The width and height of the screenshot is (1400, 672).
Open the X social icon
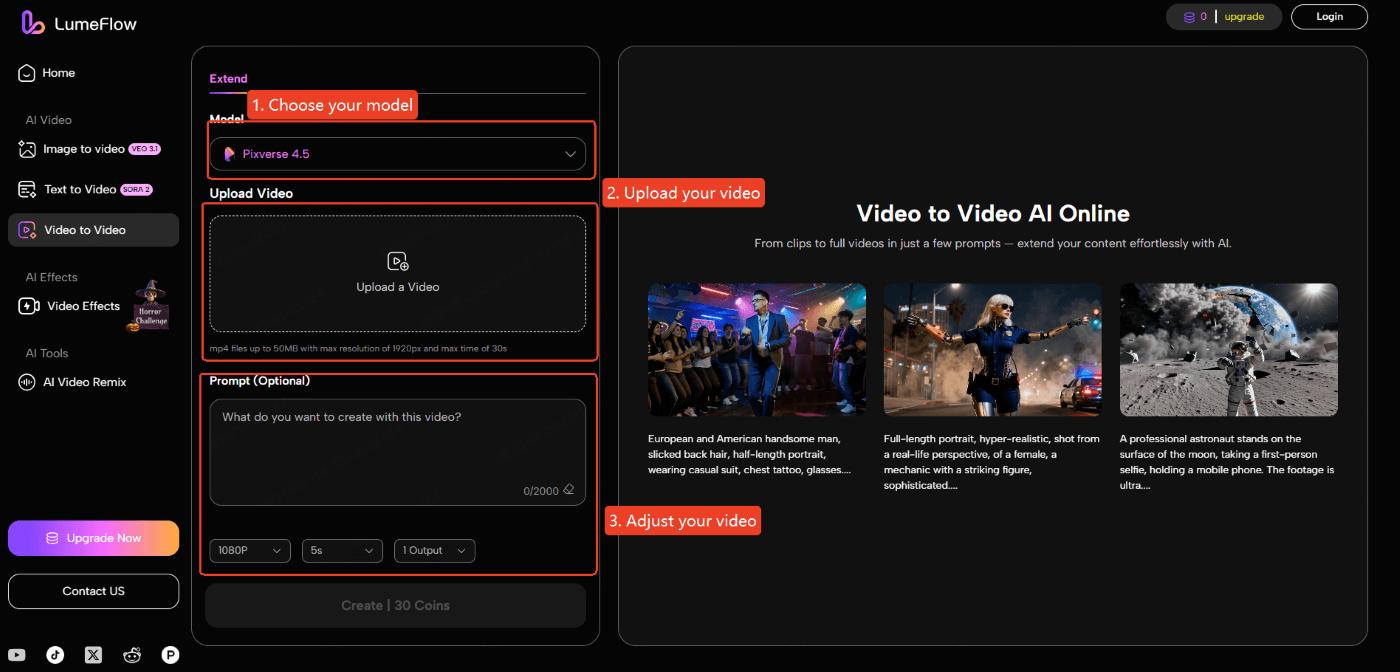[x=93, y=655]
